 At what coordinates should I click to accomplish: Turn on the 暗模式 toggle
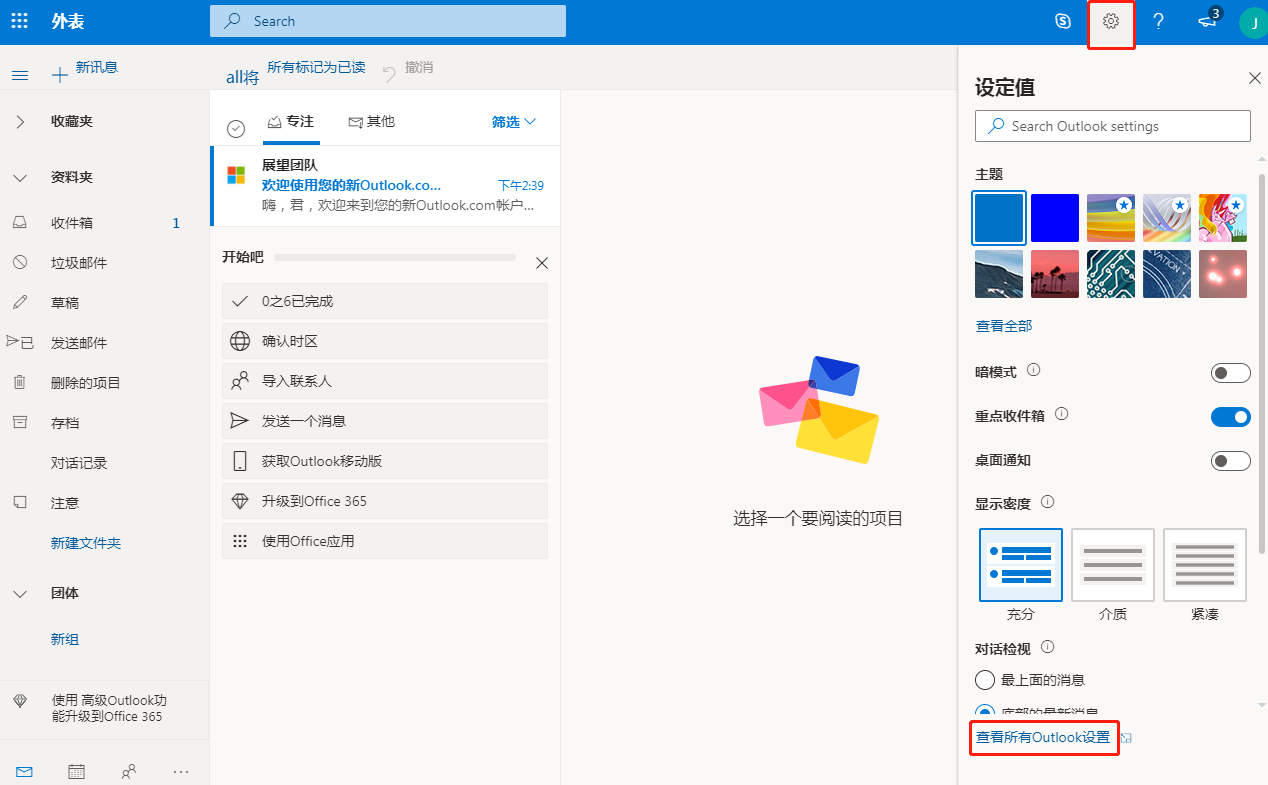(1230, 373)
